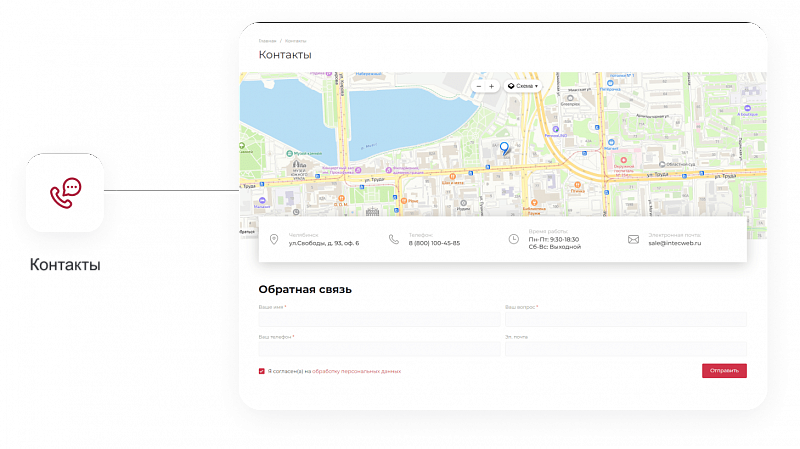
Task: Focus the Эл. почта input field
Action: pos(626,349)
